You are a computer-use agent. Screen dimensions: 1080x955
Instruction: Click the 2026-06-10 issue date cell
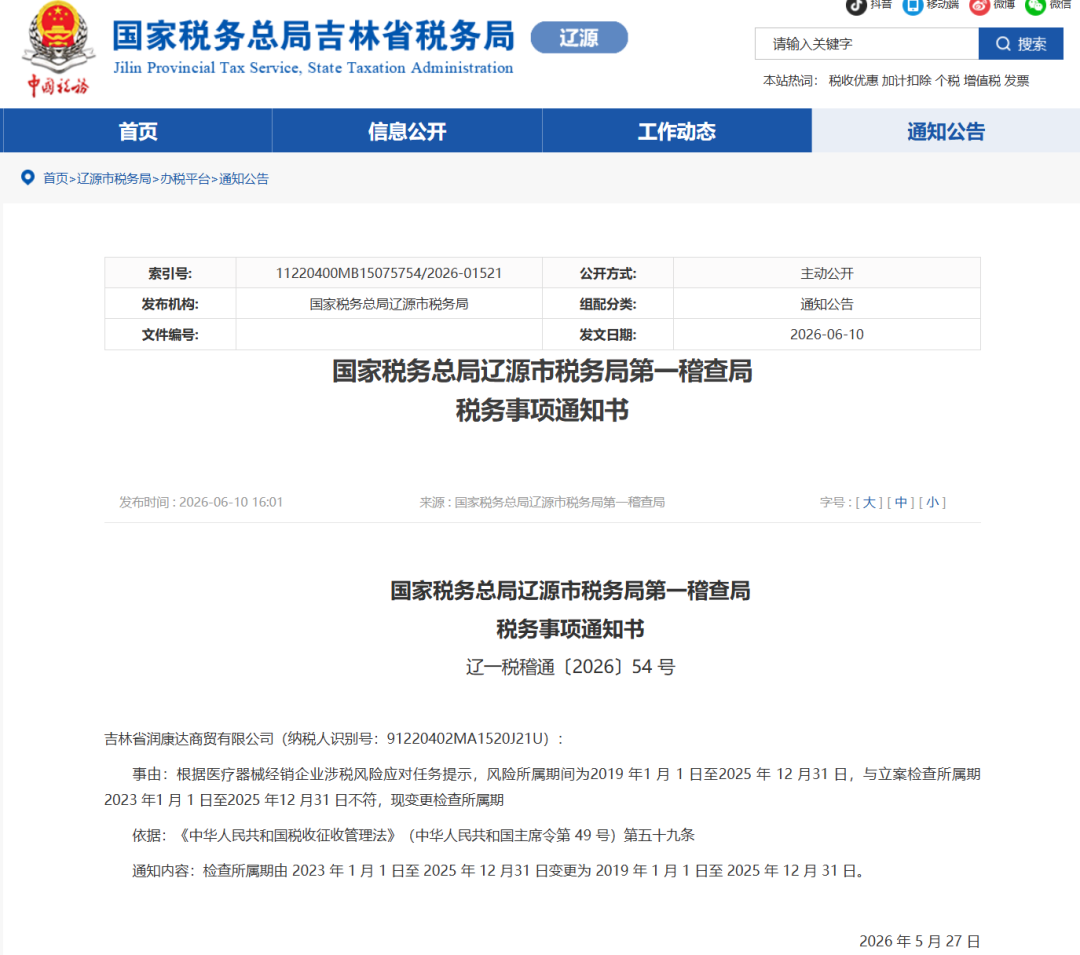[827, 335]
